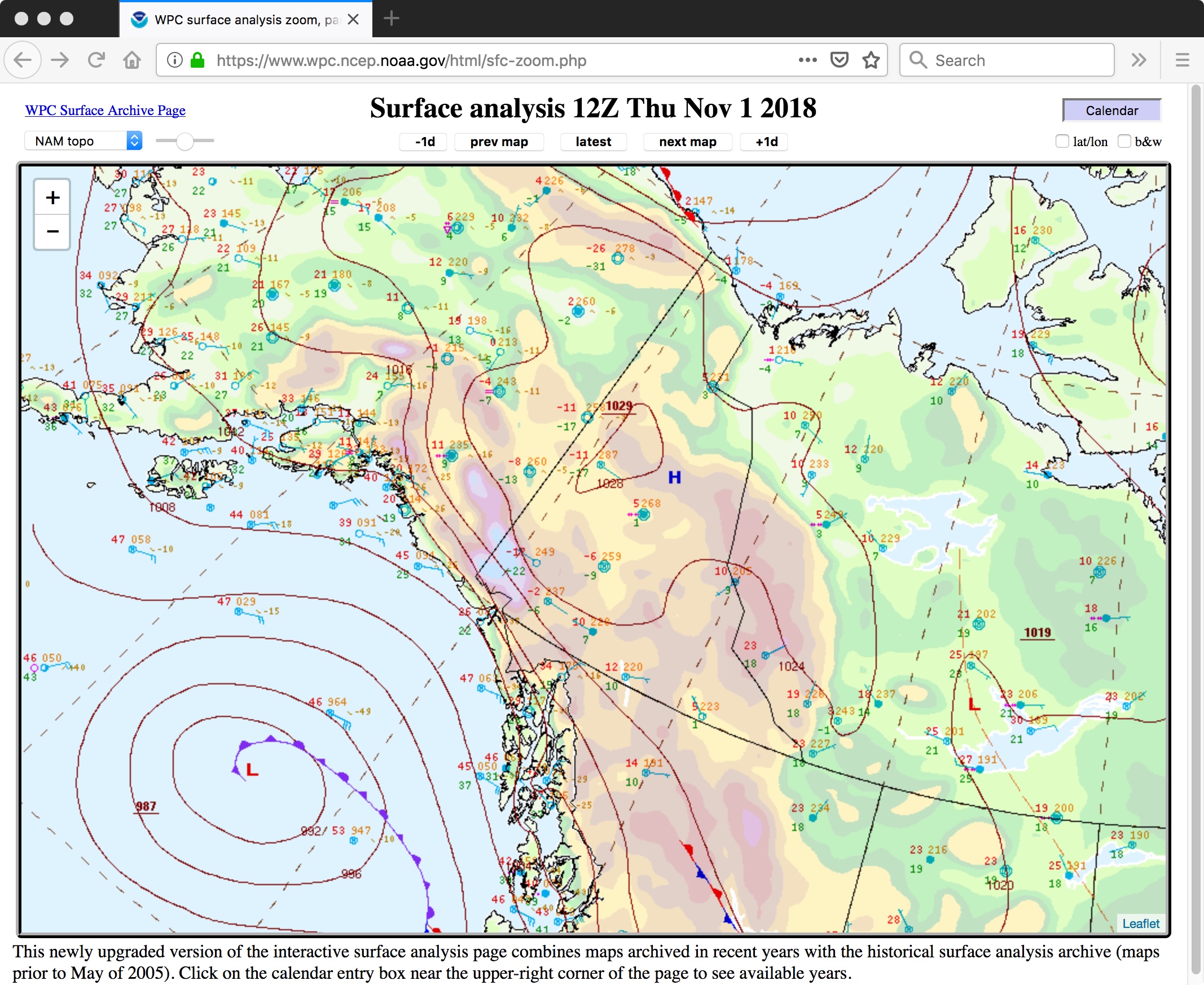
Task: Reload the page
Action: coord(96,60)
